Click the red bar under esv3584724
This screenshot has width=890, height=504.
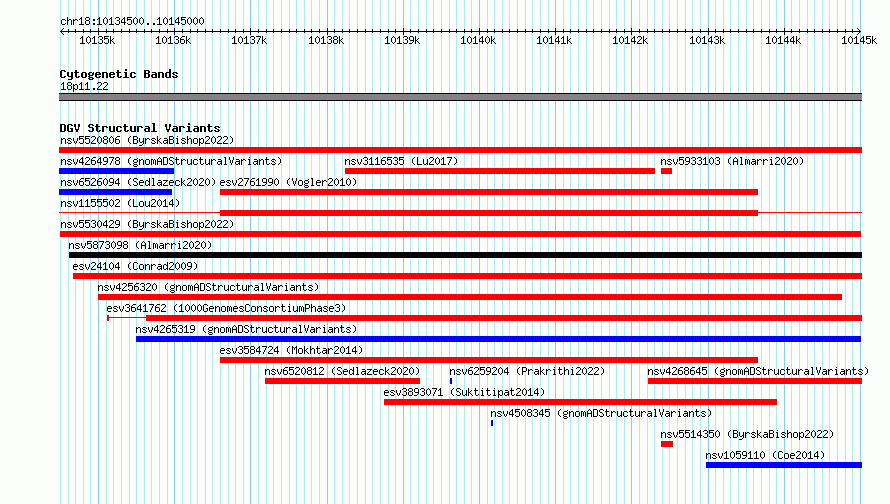(x=489, y=360)
